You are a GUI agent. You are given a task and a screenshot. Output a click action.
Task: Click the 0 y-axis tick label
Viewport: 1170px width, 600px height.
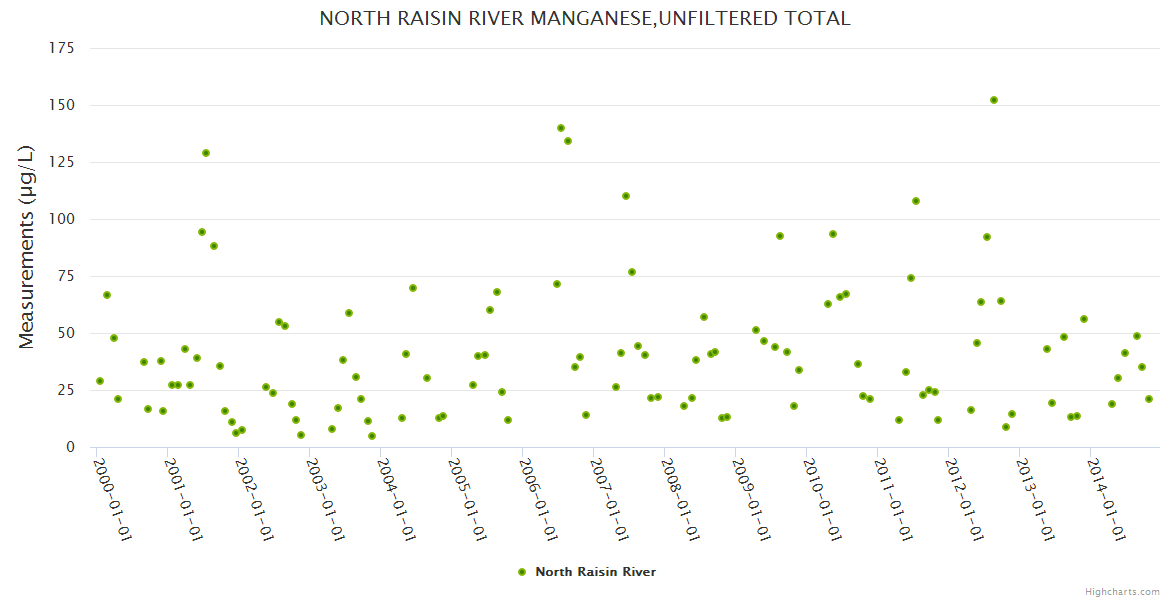(x=70, y=447)
